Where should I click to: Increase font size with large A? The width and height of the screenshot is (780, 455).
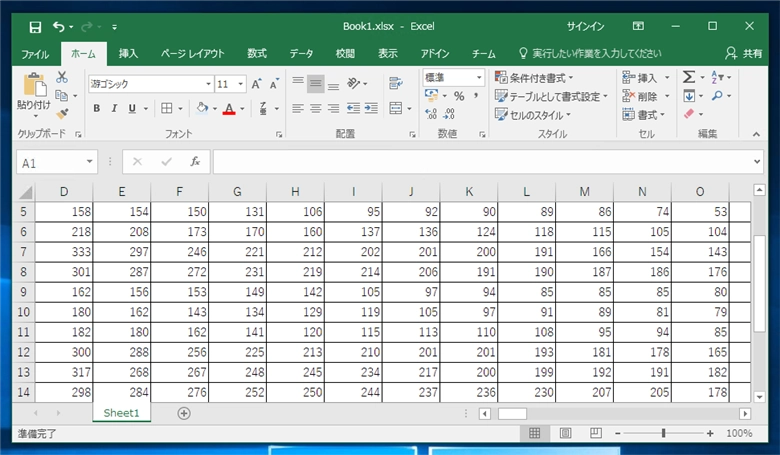click(x=256, y=84)
